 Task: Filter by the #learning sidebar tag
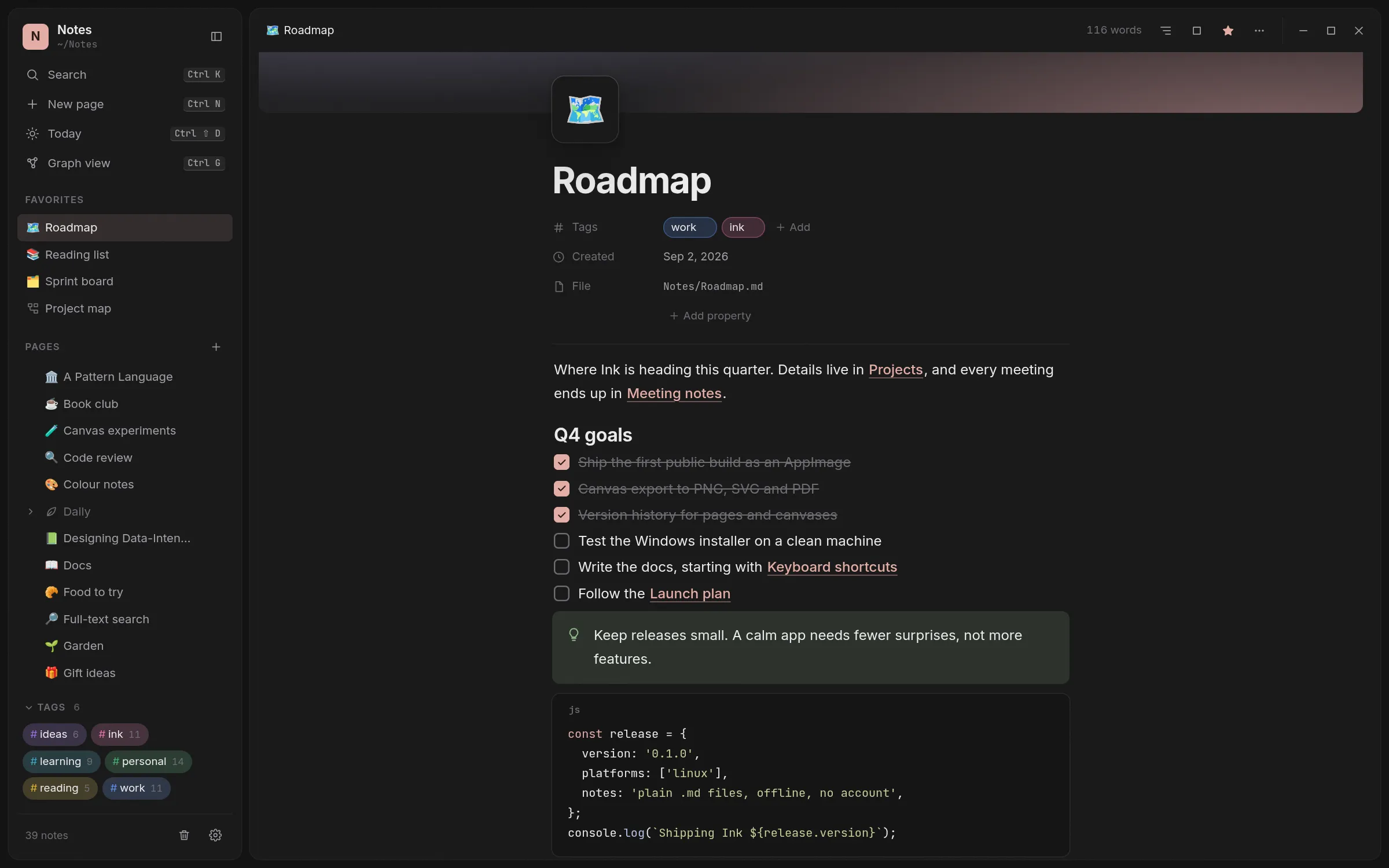[x=61, y=762]
